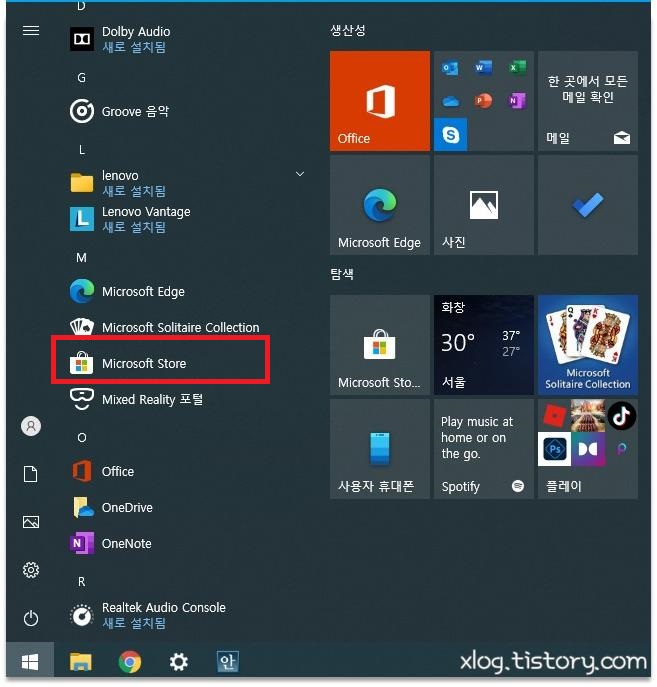The width and height of the screenshot is (657, 687).
Task: Jump to letter G section header
Action: 81,78
